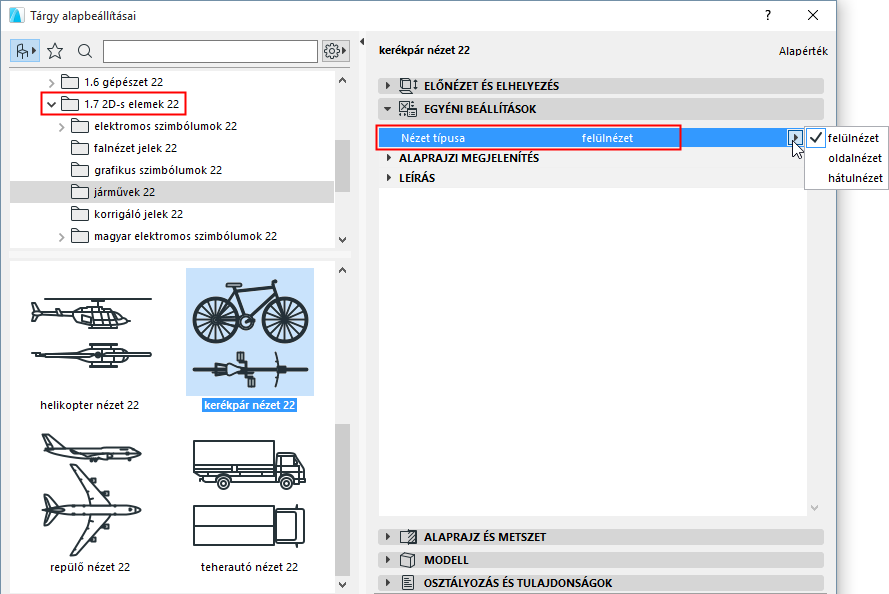Open the library folder view mode button
Screen dimensions: 889x594
pos(25,52)
